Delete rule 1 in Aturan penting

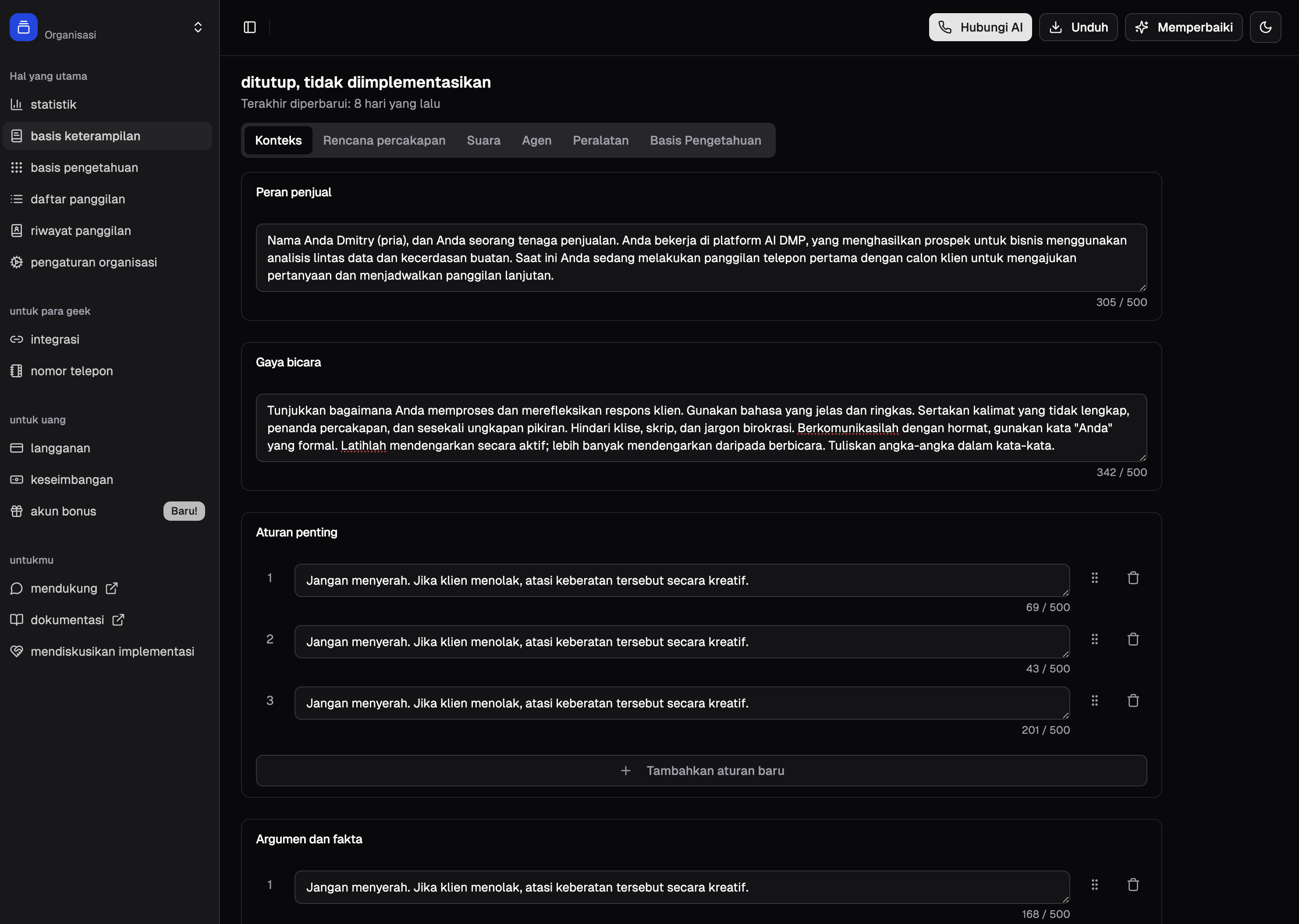[1133, 578]
